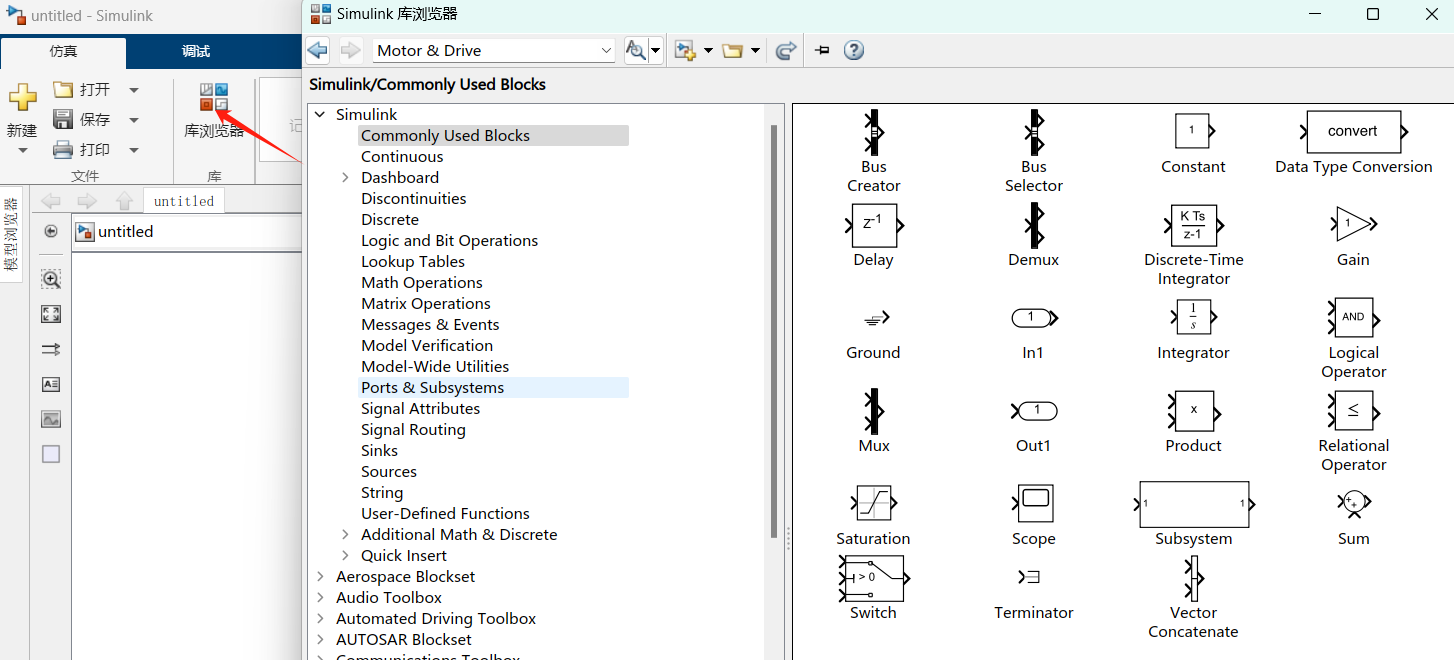This screenshot has width=1454, height=660.
Task: Open the 模型浏览器 side tab
Action: [x=11, y=235]
